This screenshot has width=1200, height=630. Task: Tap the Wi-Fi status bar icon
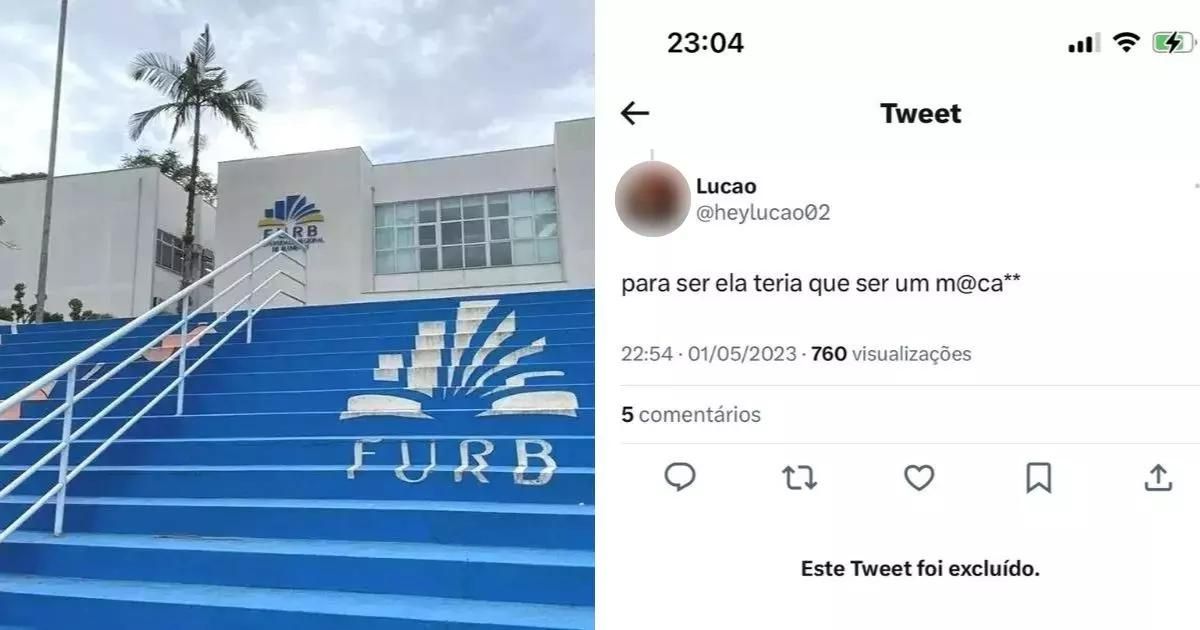point(1127,43)
